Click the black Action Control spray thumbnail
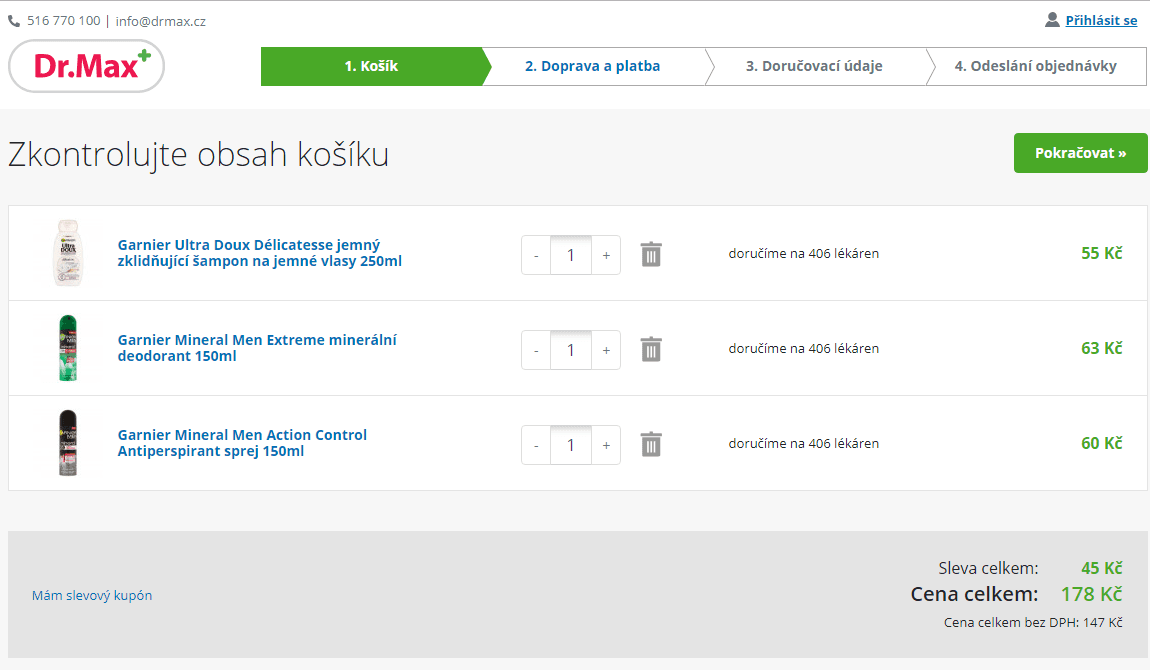Image resolution: width=1150 pixels, height=670 pixels. click(x=68, y=443)
